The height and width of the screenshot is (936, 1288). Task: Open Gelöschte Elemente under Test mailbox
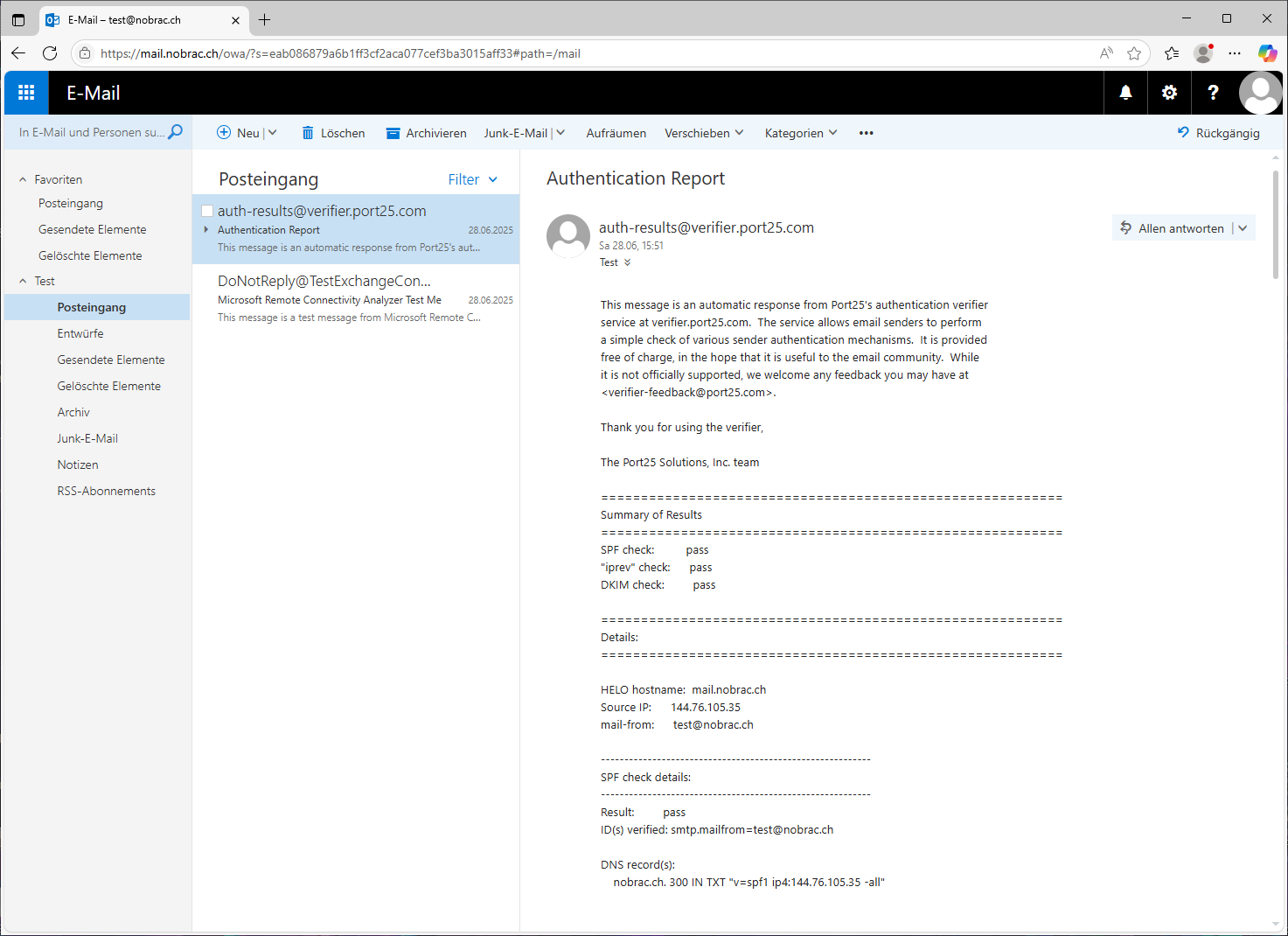tap(109, 386)
